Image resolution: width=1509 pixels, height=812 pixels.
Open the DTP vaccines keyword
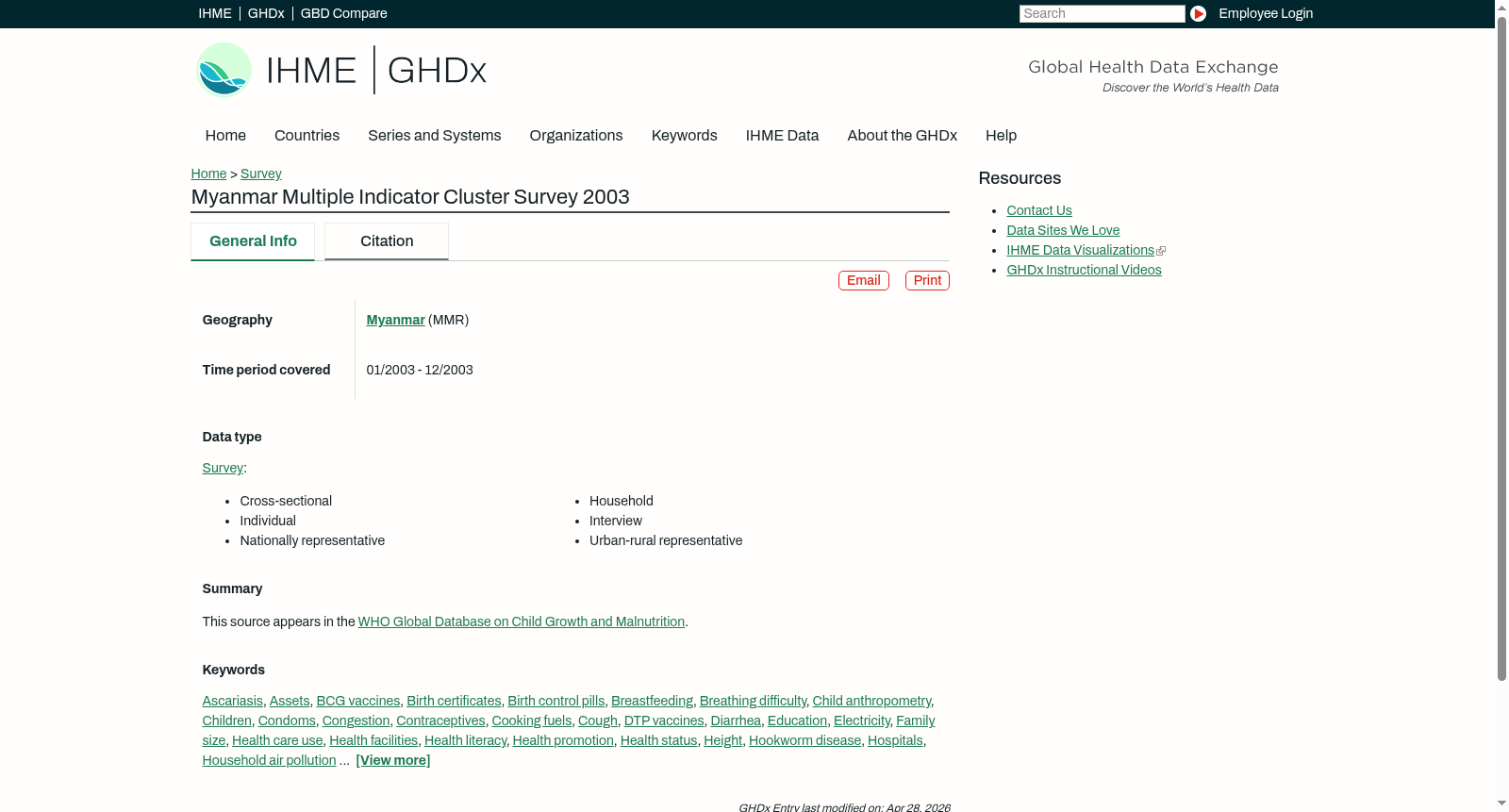(664, 721)
